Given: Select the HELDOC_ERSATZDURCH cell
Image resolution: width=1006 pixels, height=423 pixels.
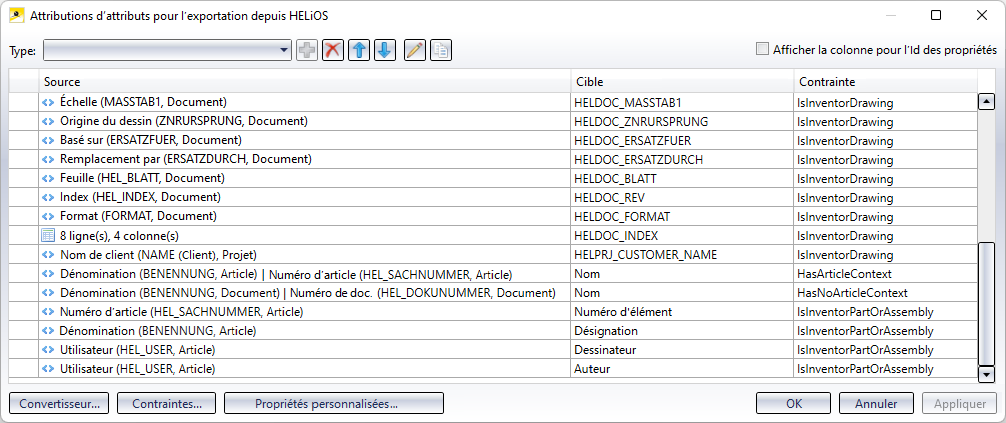Looking at the screenshot, I should click(682, 159).
